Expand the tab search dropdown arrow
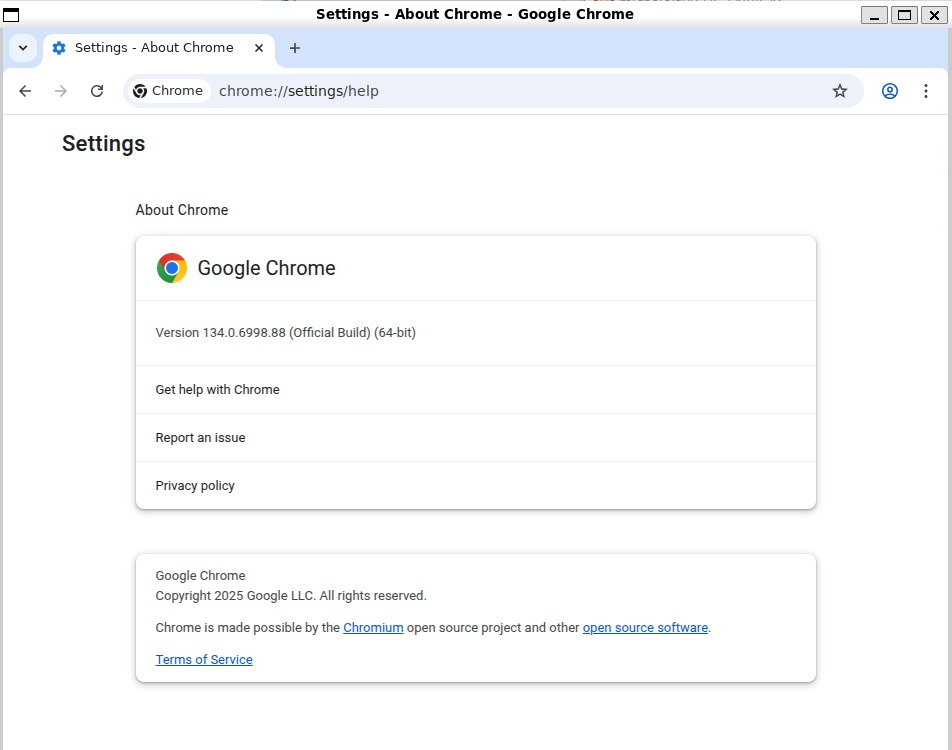 (23, 48)
